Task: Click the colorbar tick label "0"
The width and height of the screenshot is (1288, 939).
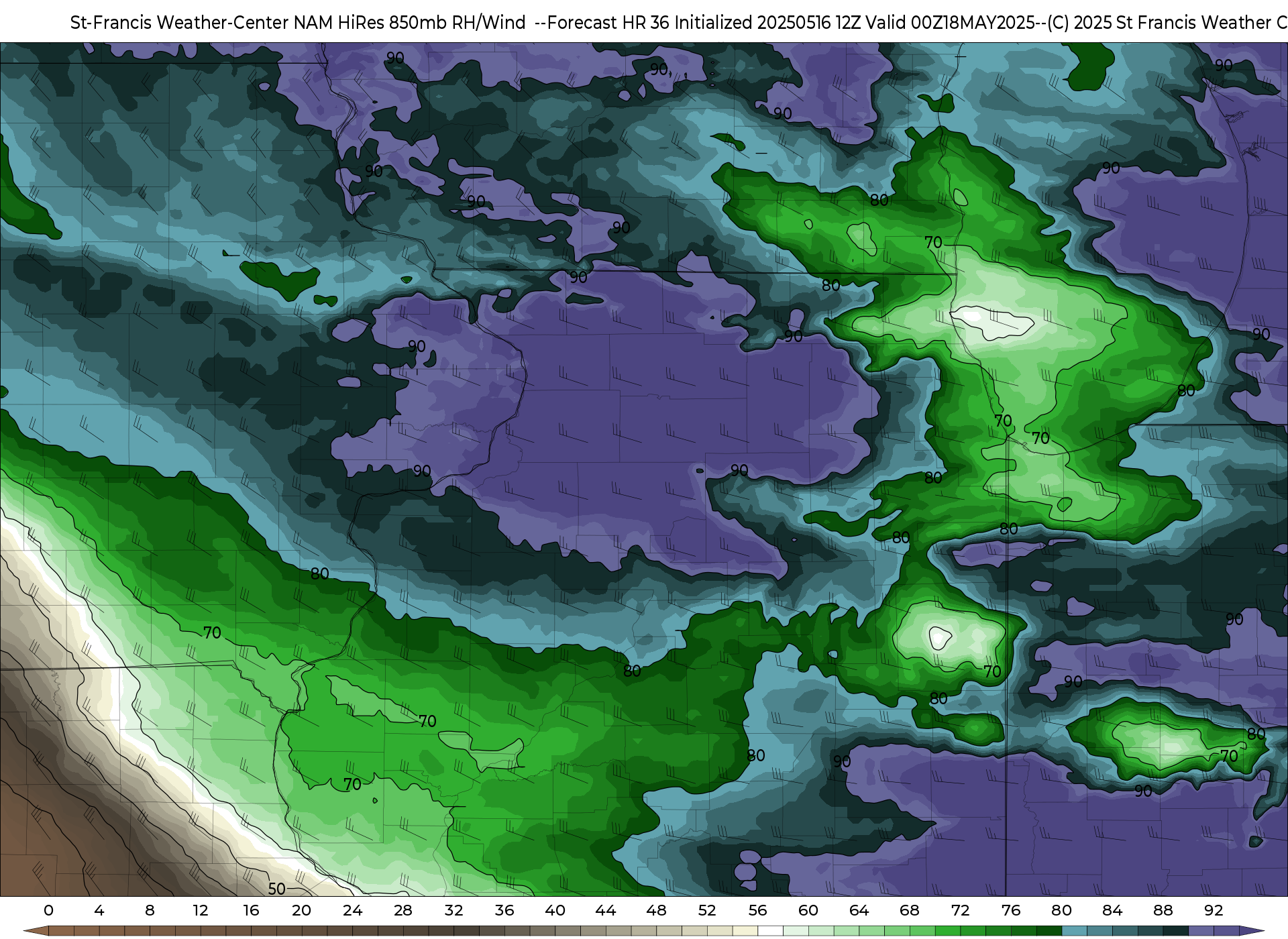Action: (48, 911)
